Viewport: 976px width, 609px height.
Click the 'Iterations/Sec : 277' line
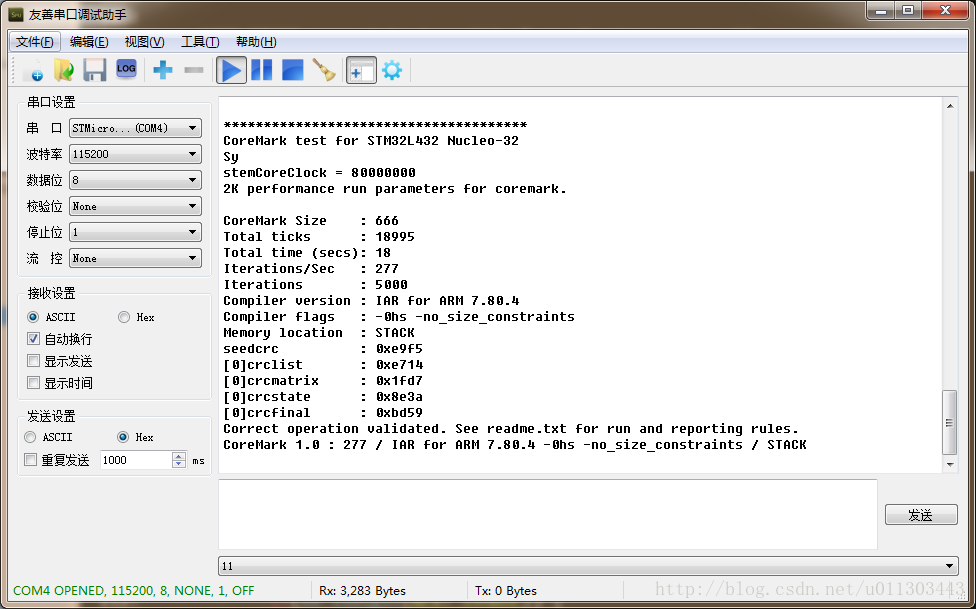coord(311,268)
